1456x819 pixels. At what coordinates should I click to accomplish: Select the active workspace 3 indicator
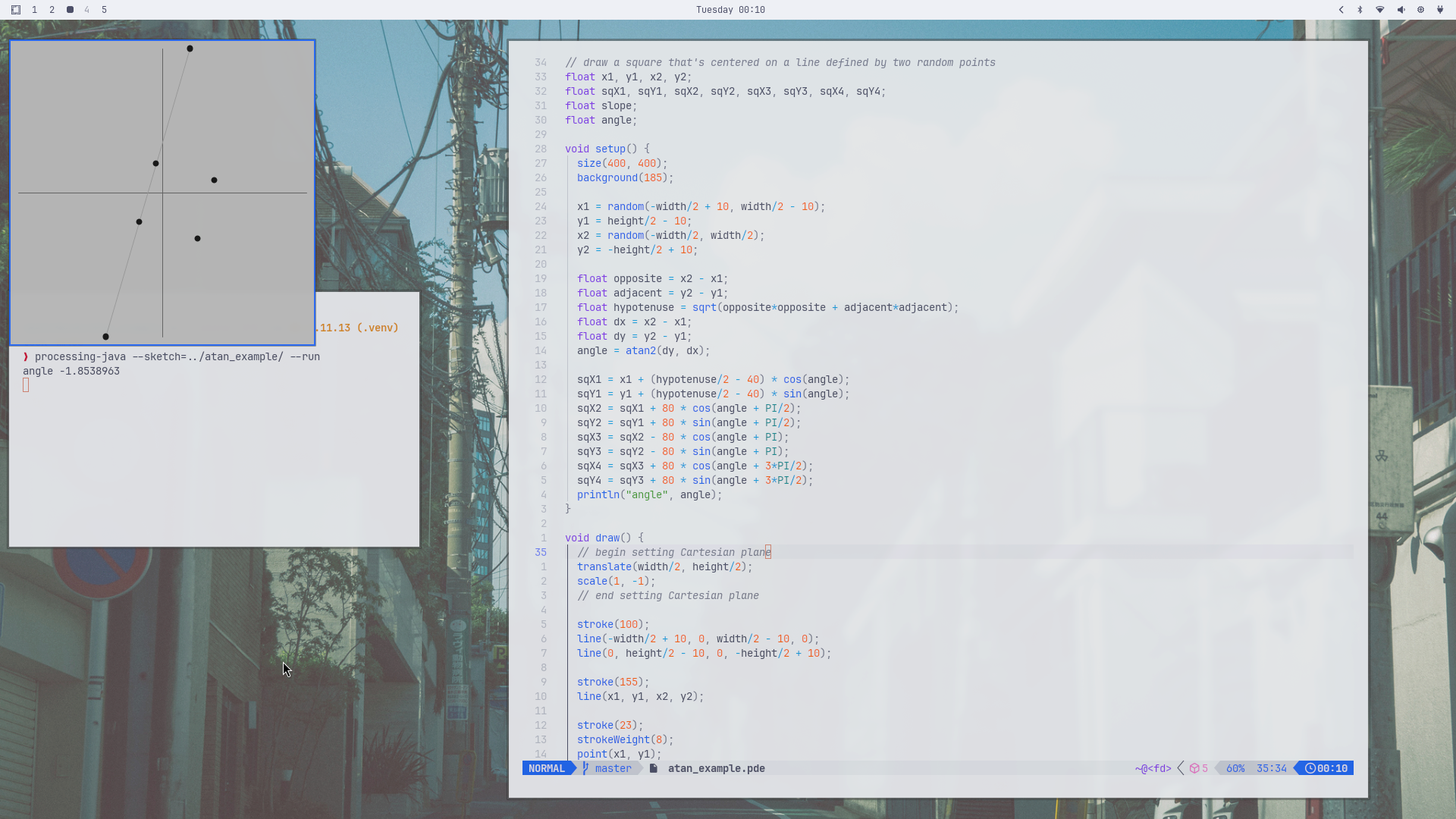70,10
